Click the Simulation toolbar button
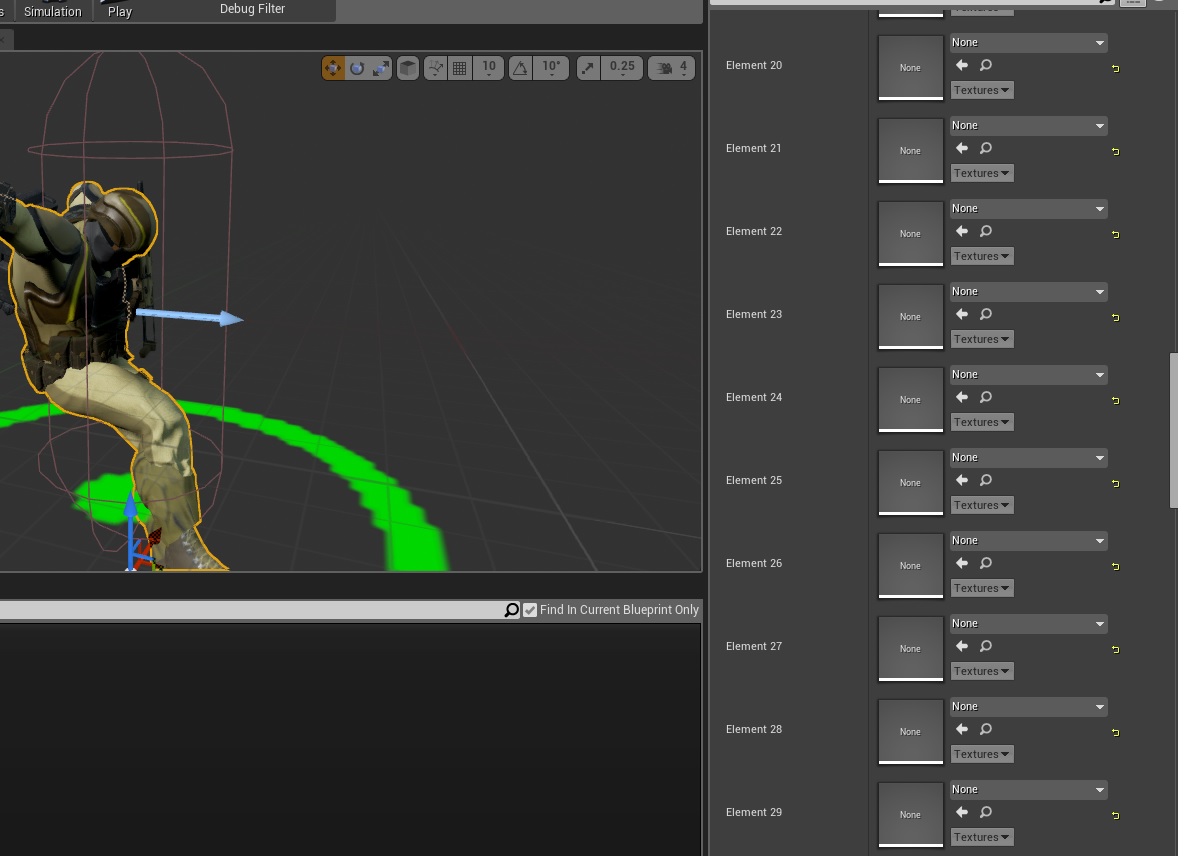1184x856 pixels. [x=52, y=11]
